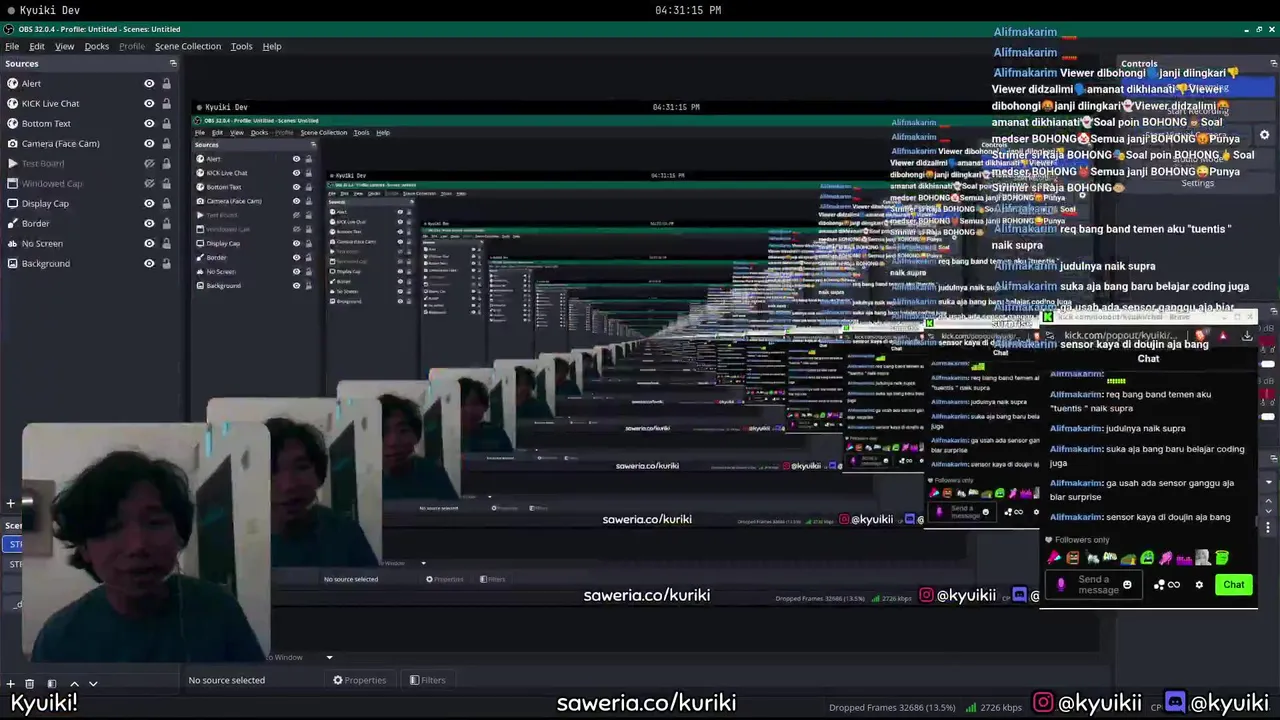Click the camera icon of Face Cam source
Screen dimensions: 1280x720
point(12,143)
